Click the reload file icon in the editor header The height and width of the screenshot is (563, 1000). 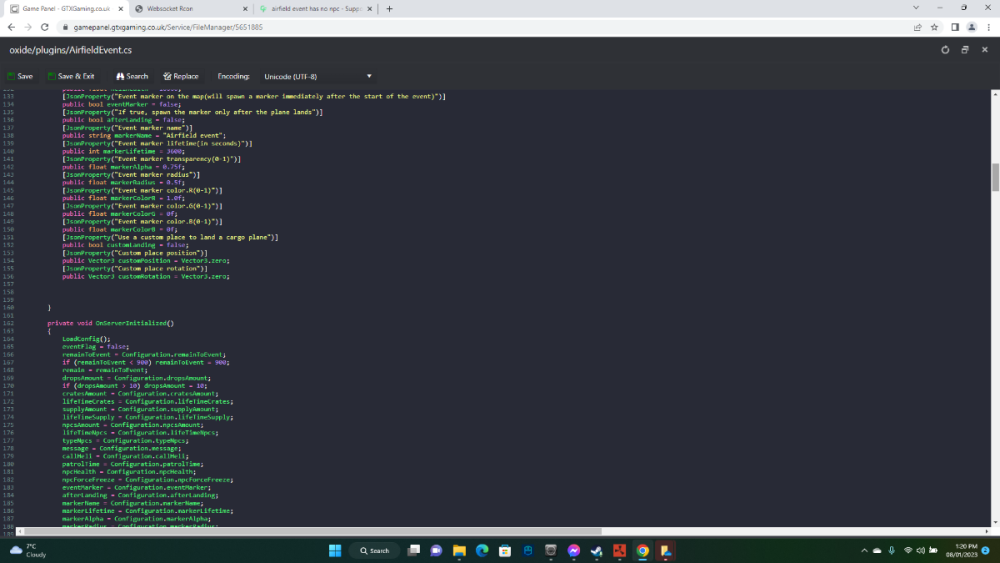click(x=945, y=50)
